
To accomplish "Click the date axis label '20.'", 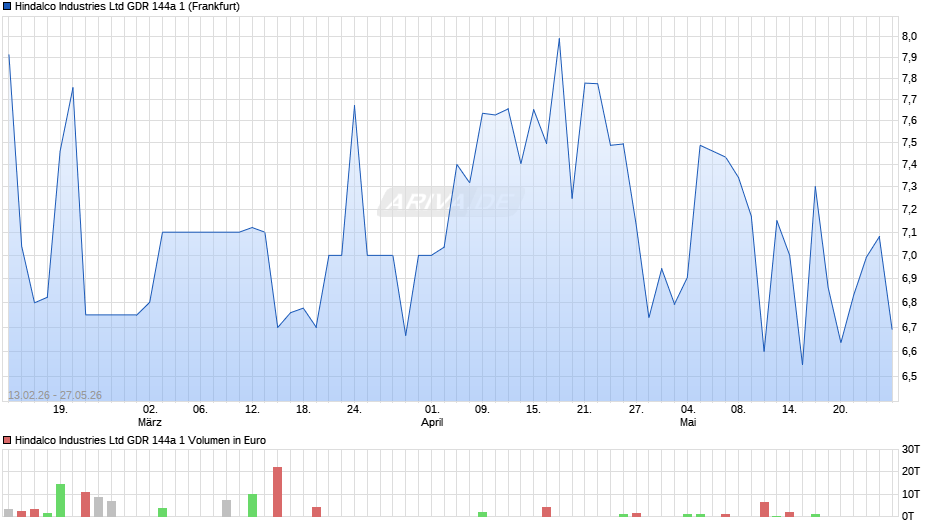I will 840,409.
